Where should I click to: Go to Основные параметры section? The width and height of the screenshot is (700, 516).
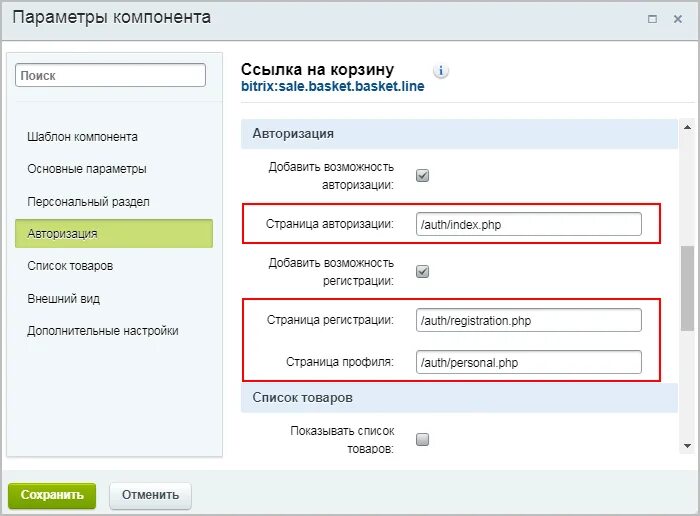(87, 169)
